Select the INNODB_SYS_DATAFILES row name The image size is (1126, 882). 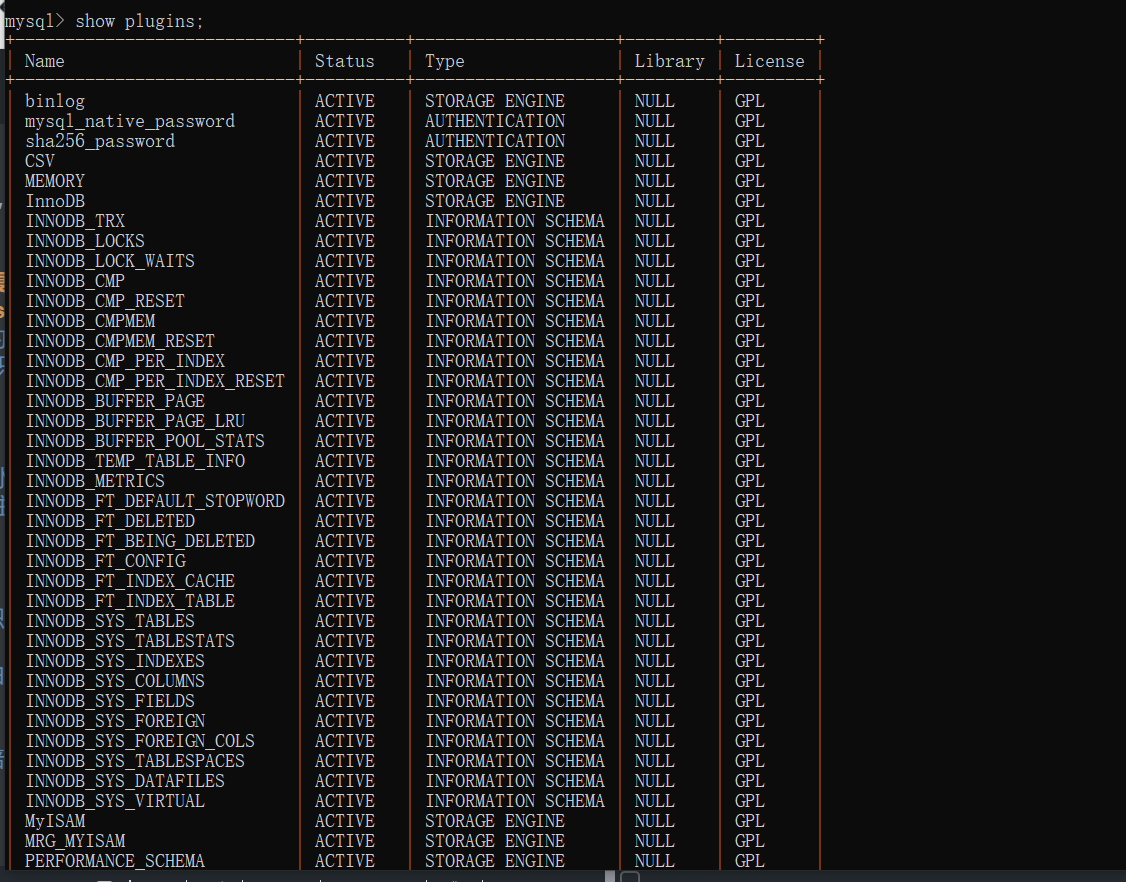pos(125,781)
